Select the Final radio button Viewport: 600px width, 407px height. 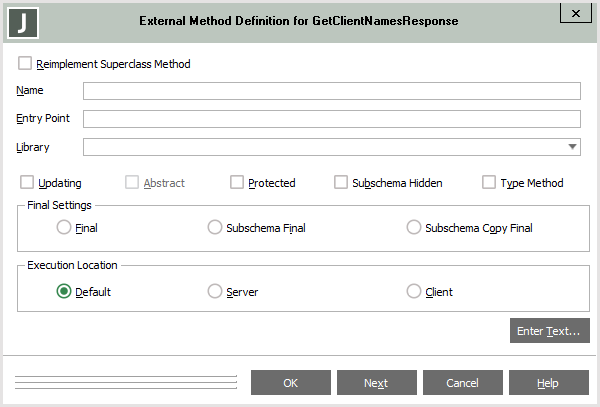(x=64, y=228)
